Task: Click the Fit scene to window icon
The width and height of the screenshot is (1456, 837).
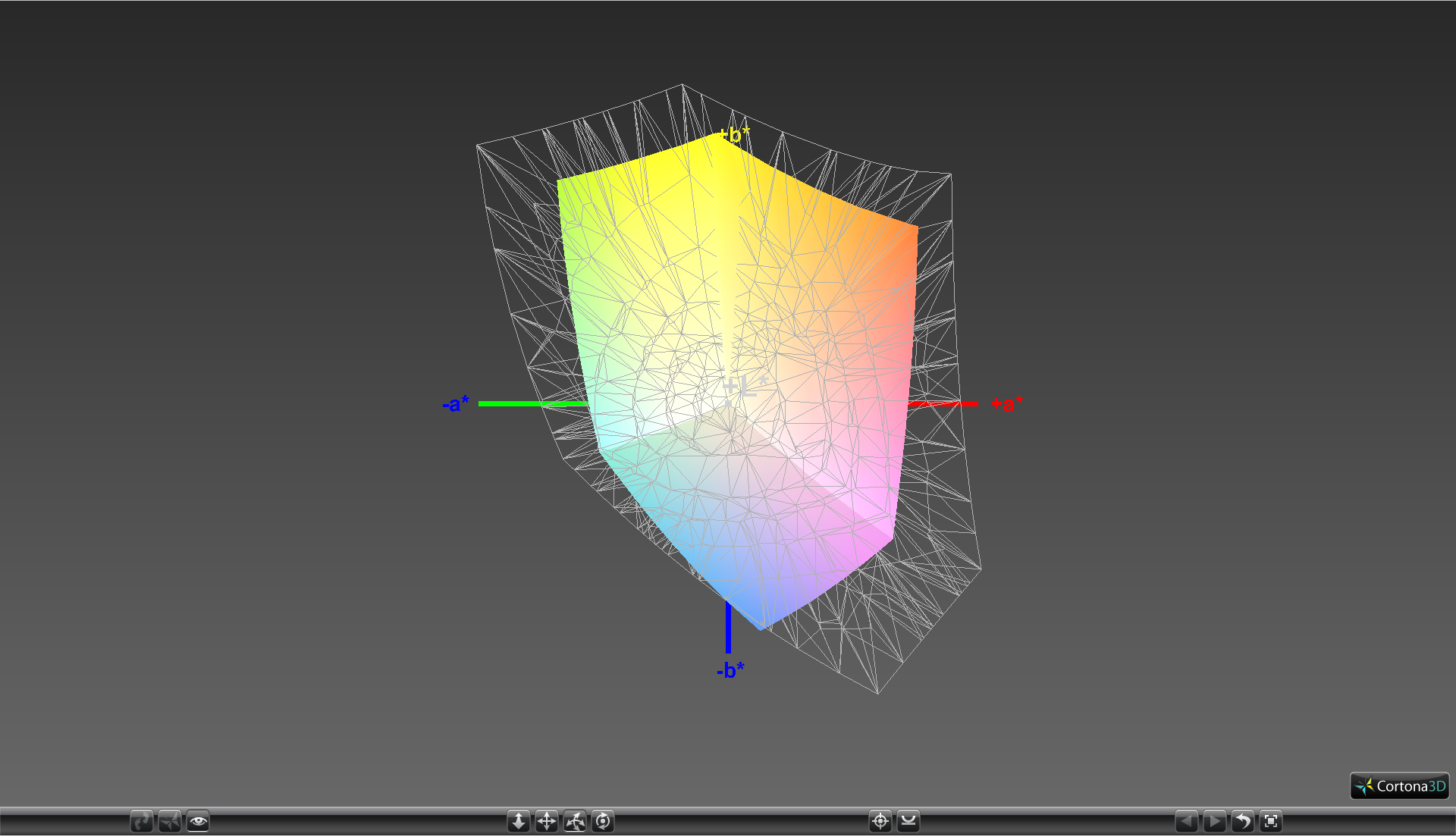Action: pyautogui.click(x=1271, y=822)
